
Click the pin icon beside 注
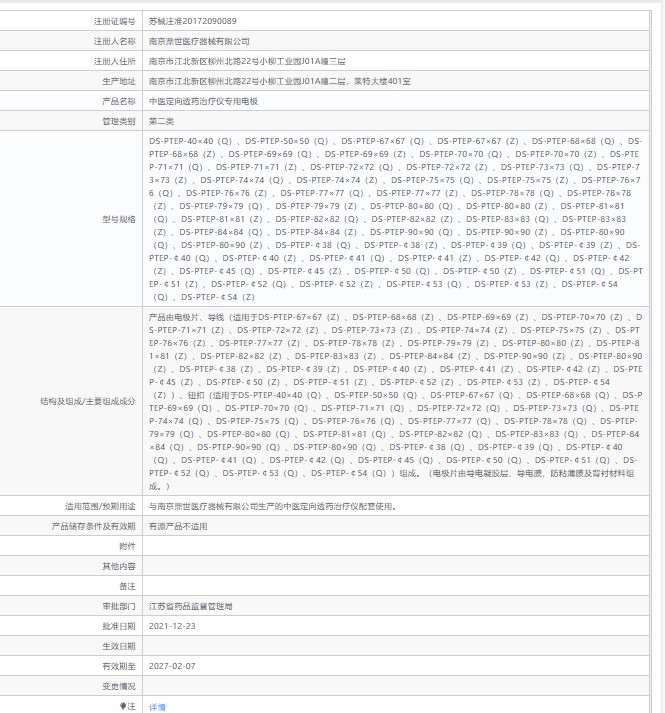pyautogui.click(x=123, y=706)
